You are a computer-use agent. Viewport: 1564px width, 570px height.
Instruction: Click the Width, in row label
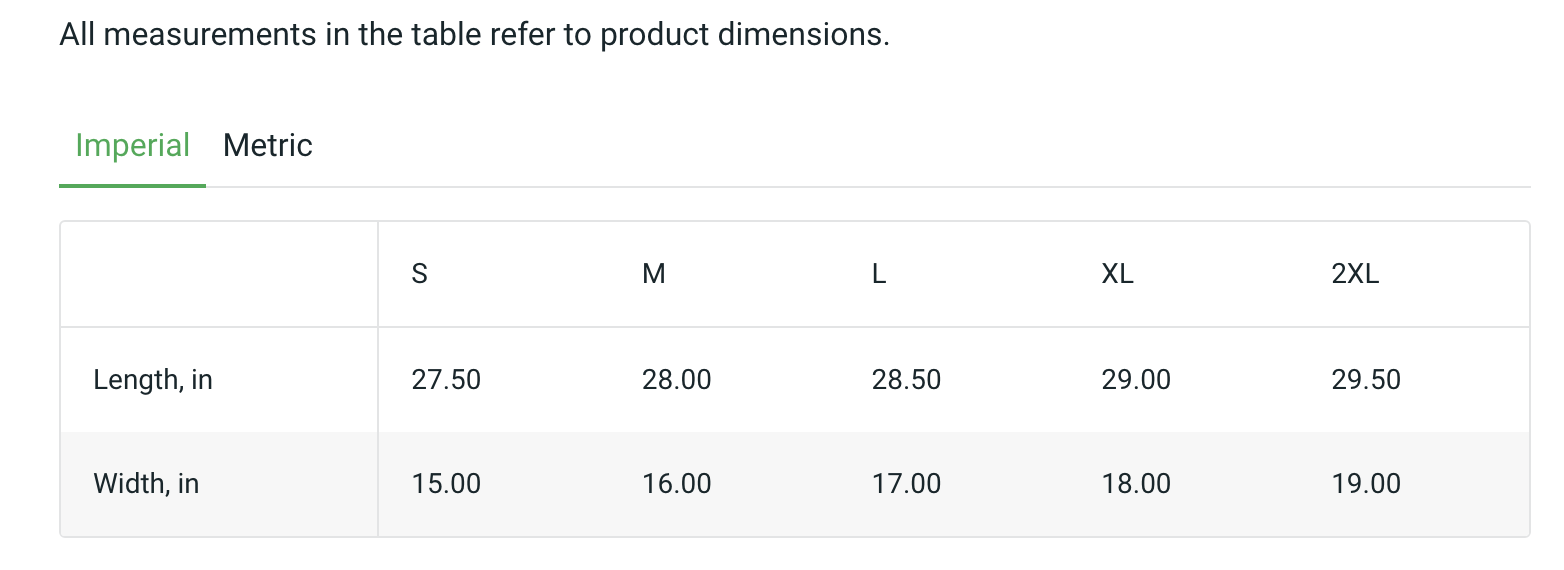coord(146,484)
